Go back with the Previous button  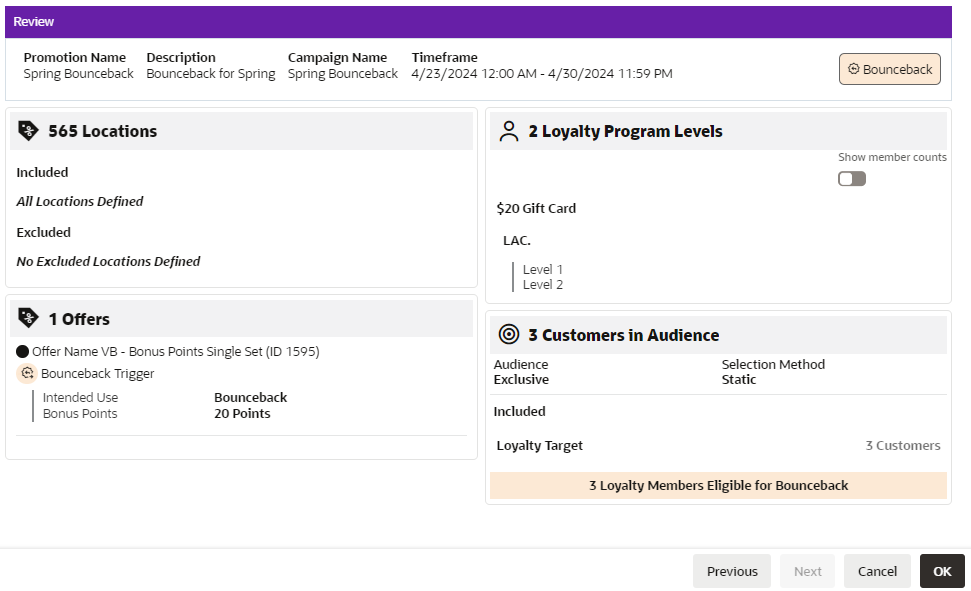732,571
